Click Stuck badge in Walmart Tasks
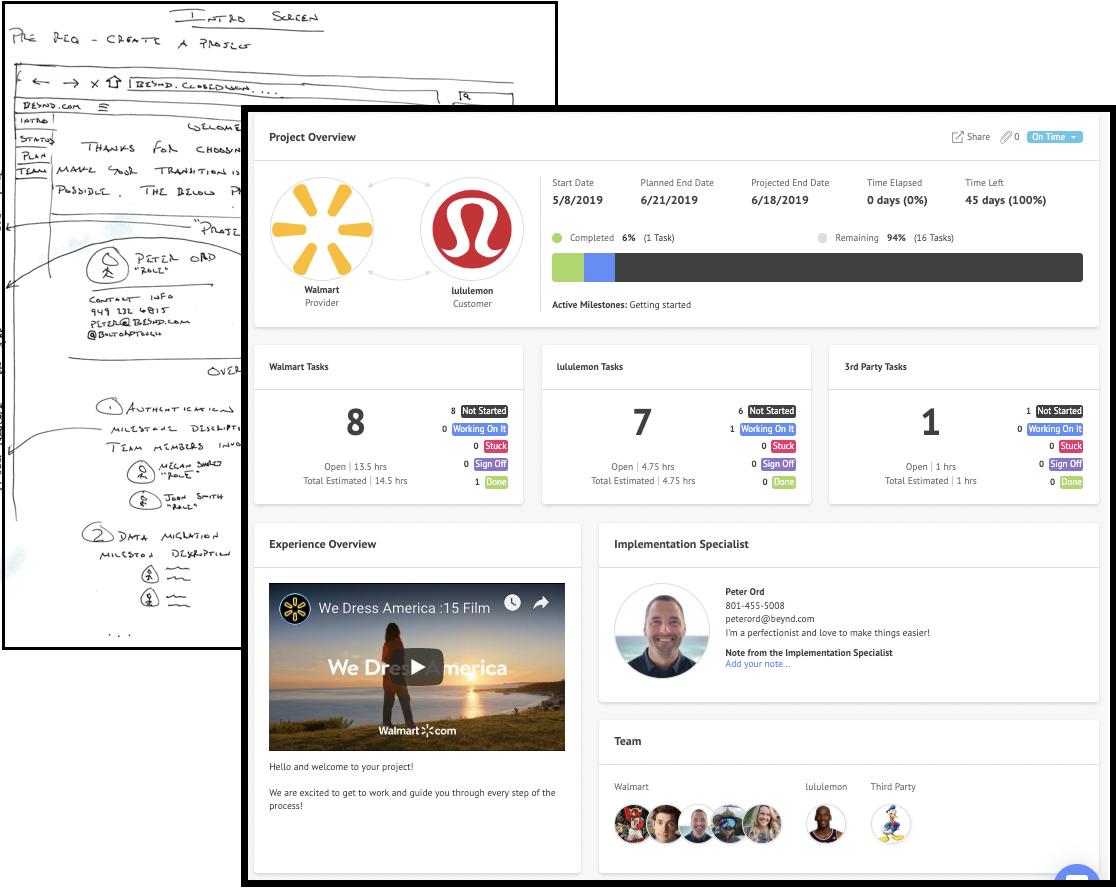The image size is (1116, 890). 495,446
